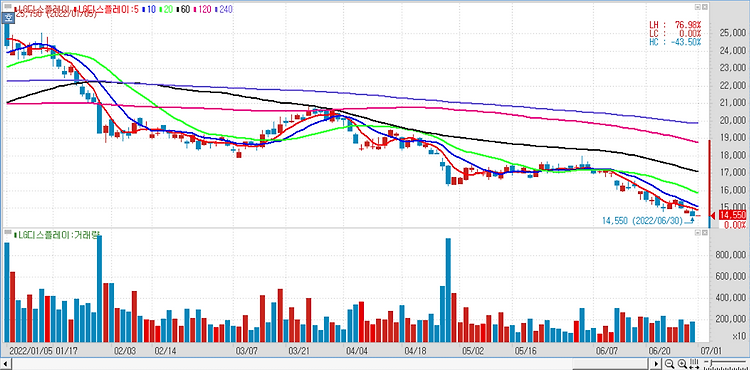Click the tallest blue volume bar near 05/02
Viewport: 750px width, 370px height.
pyautogui.click(x=448, y=290)
